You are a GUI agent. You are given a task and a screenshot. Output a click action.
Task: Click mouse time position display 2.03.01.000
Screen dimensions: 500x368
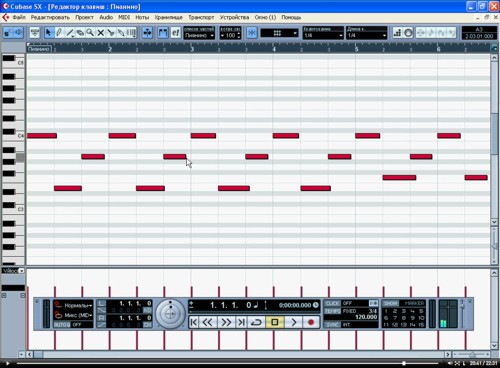click(479, 36)
